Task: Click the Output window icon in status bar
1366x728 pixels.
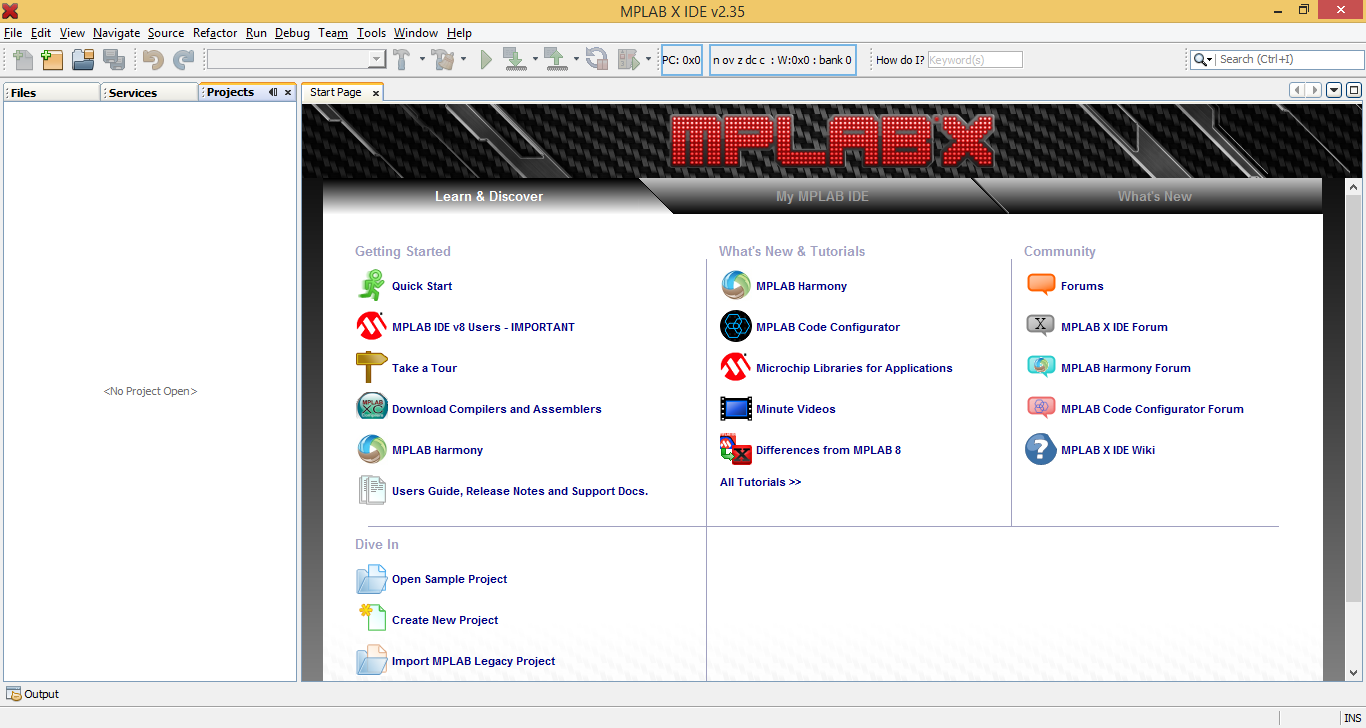Action: [x=14, y=694]
